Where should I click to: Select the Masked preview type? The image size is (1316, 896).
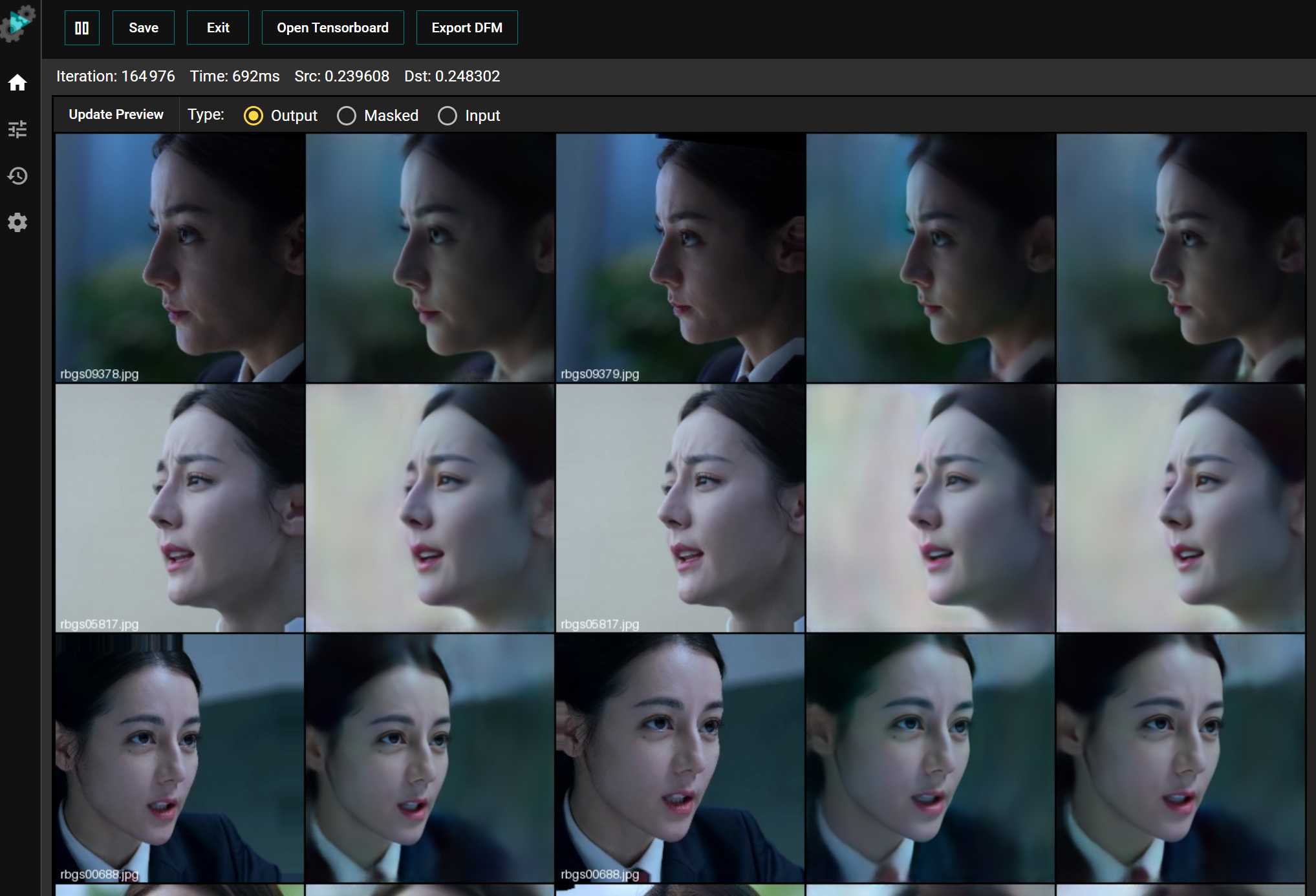point(347,116)
